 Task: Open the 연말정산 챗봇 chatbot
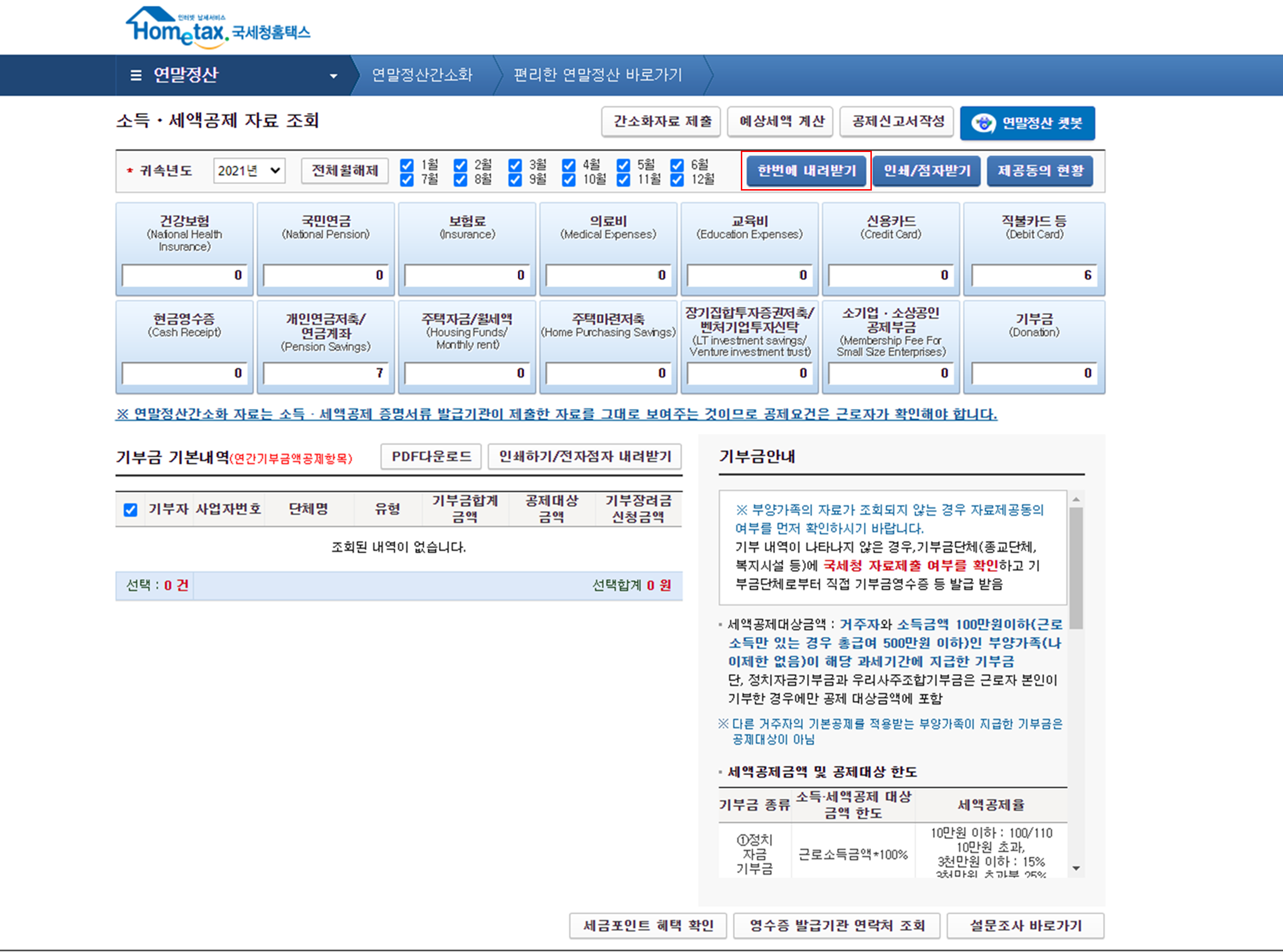1027,123
